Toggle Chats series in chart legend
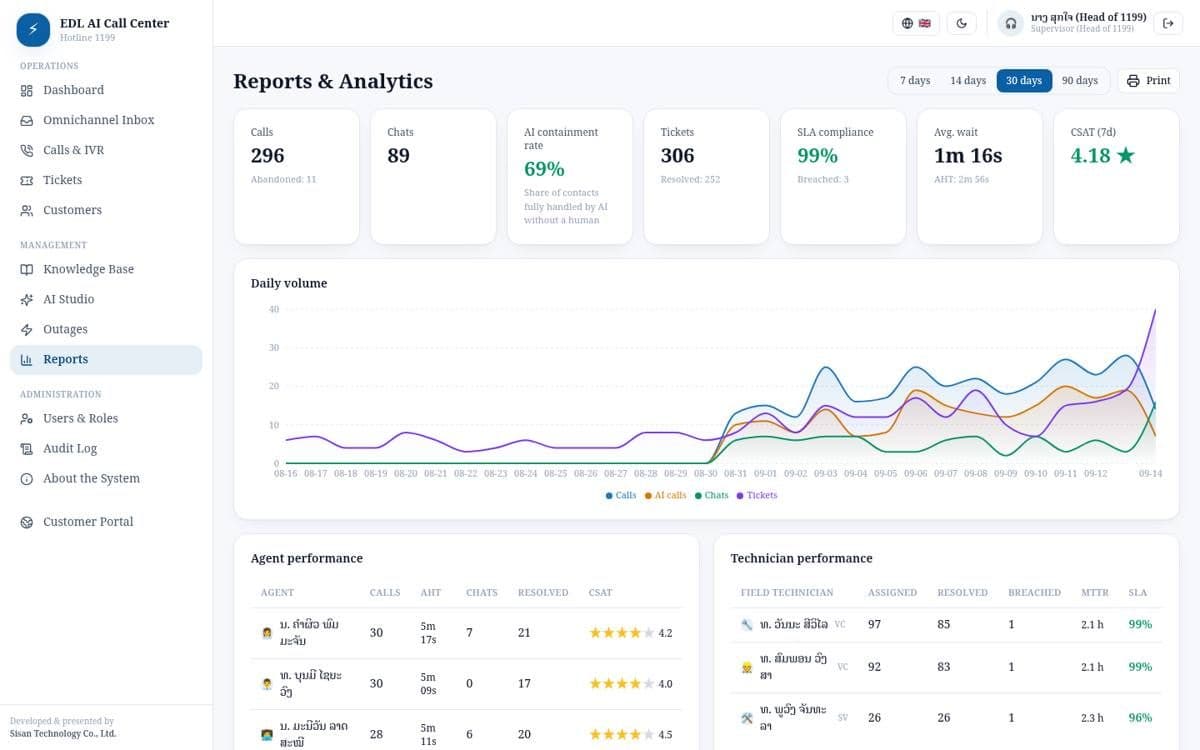 (712, 495)
